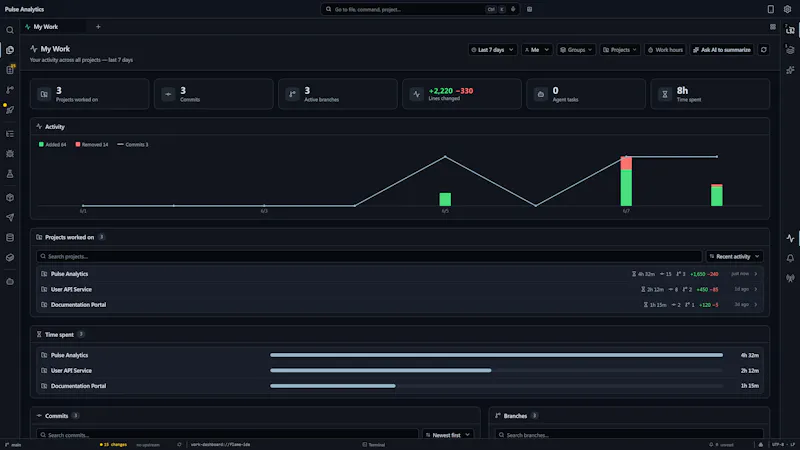Click the Projects worked on stat card
The height and width of the screenshot is (450, 800).
(x=90, y=94)
